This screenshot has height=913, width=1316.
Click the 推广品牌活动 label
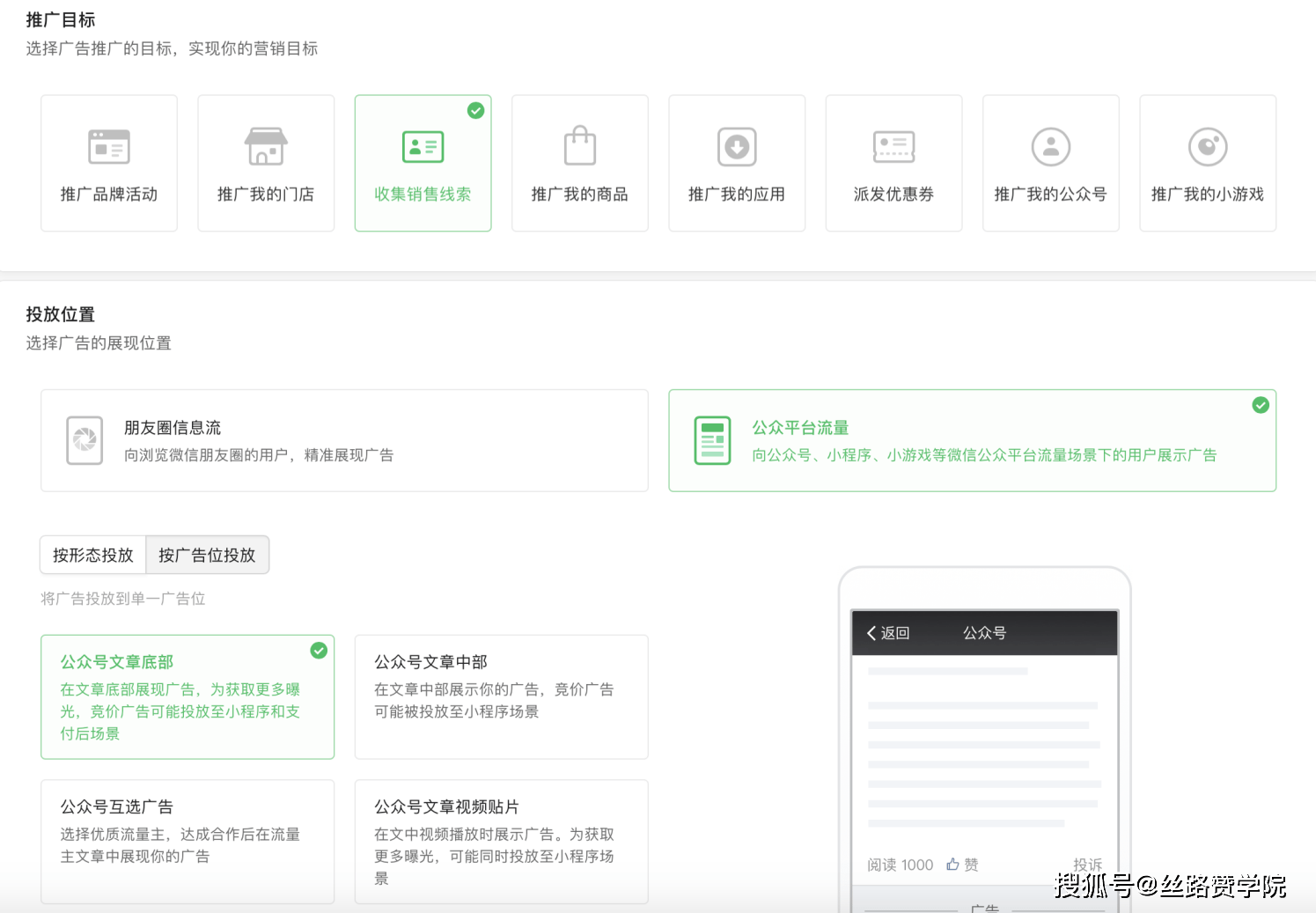pos(109,195)
